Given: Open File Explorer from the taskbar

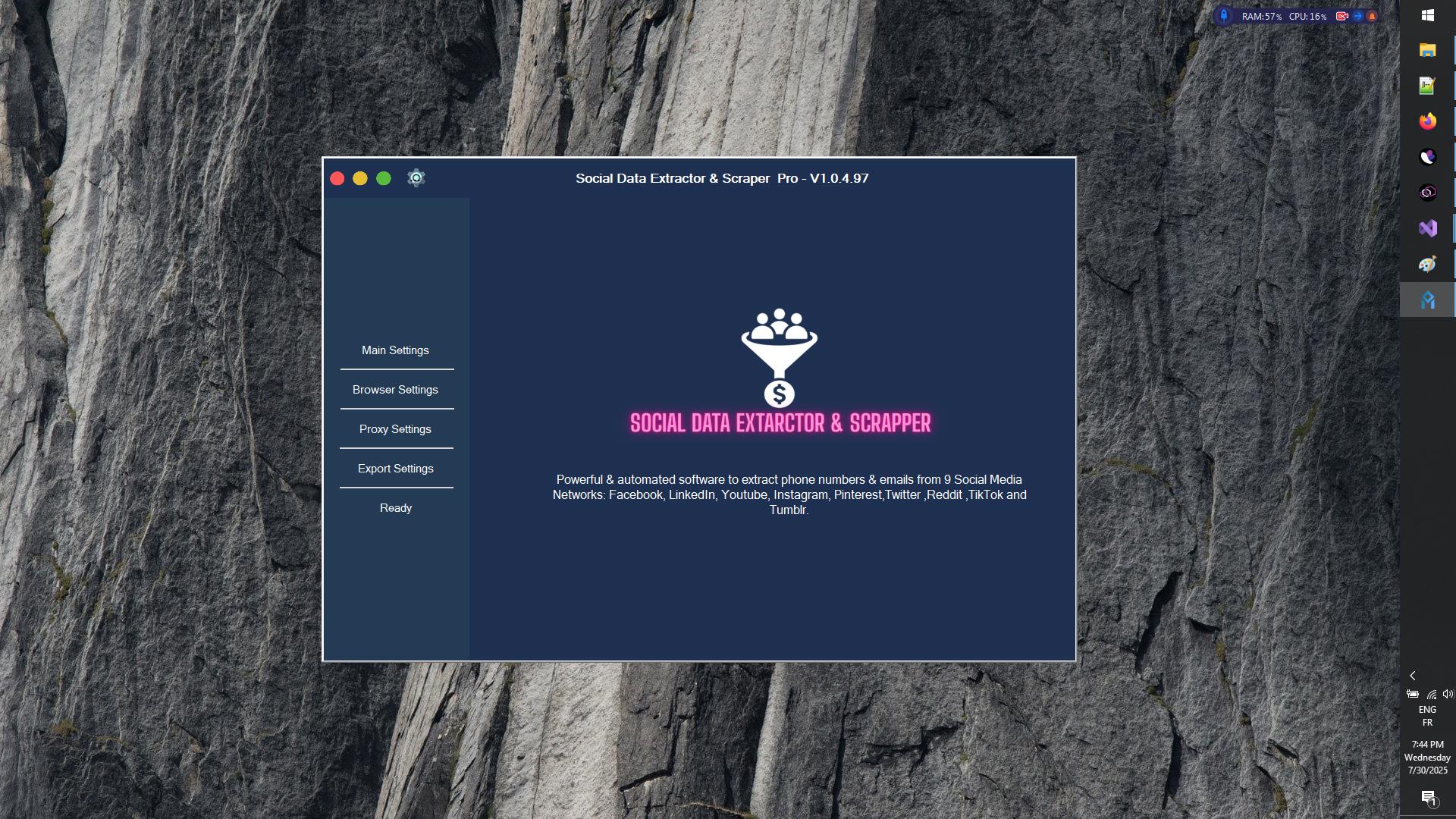Looking at the screenshot, I should (1427, 50).
